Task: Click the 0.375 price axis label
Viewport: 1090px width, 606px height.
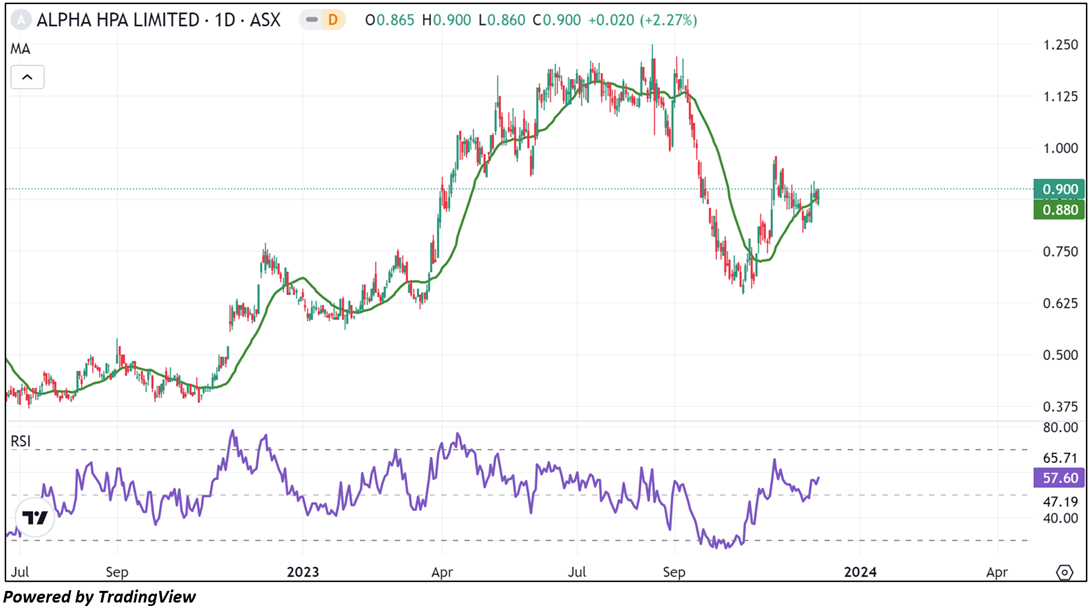Action: click(x=1060, y=407)
